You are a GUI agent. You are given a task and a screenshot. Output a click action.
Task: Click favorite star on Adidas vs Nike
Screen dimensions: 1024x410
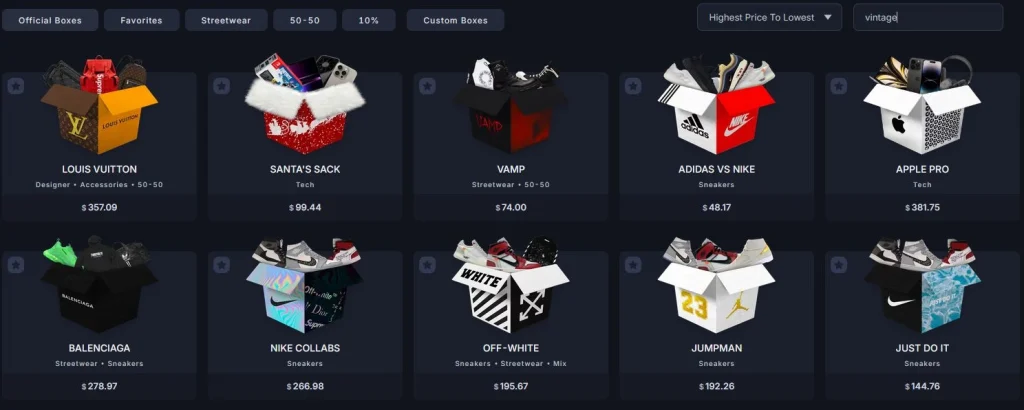[633, 86]
